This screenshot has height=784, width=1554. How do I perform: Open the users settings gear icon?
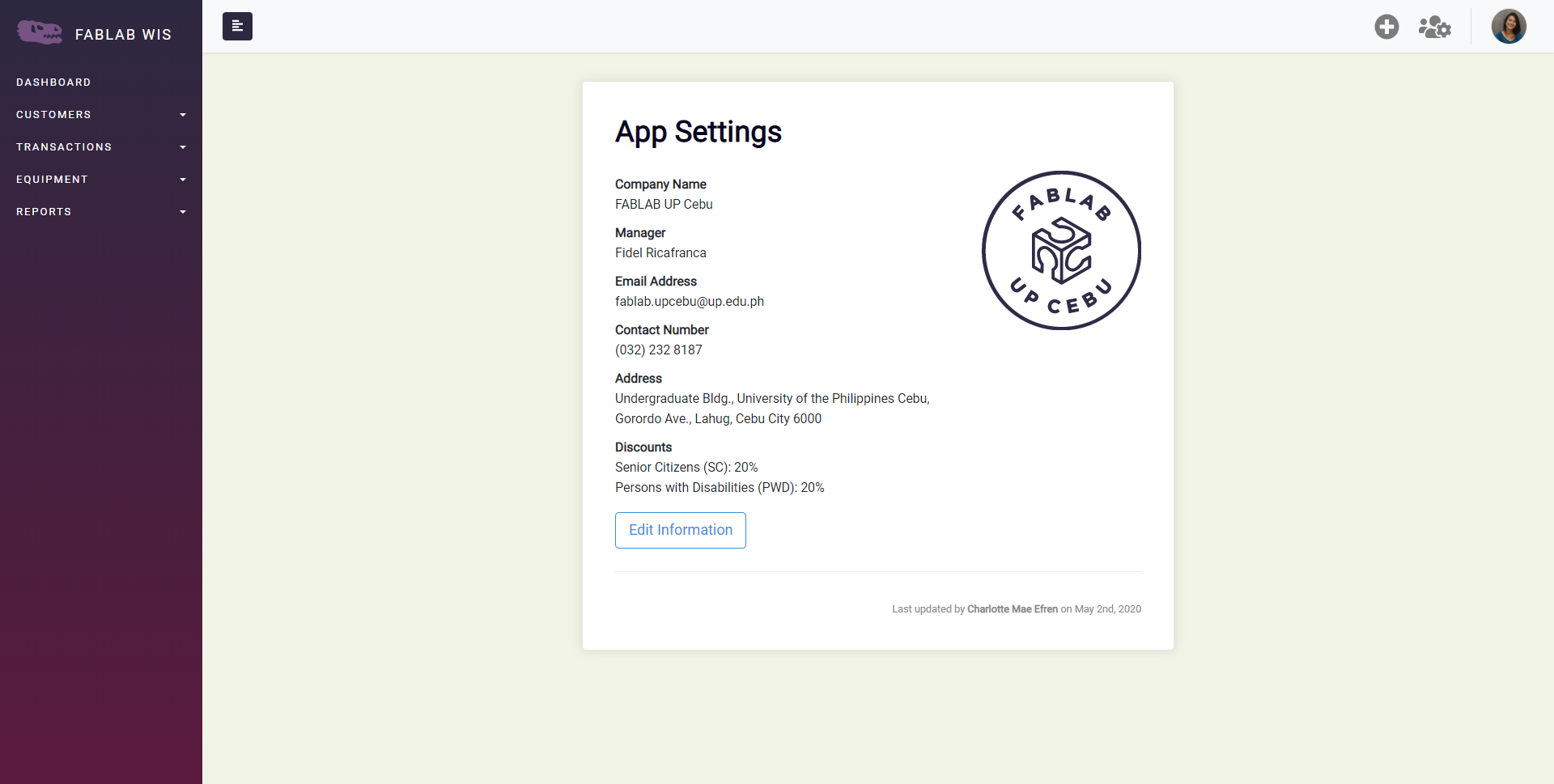pyautogui.click(x=1435, y=27)
